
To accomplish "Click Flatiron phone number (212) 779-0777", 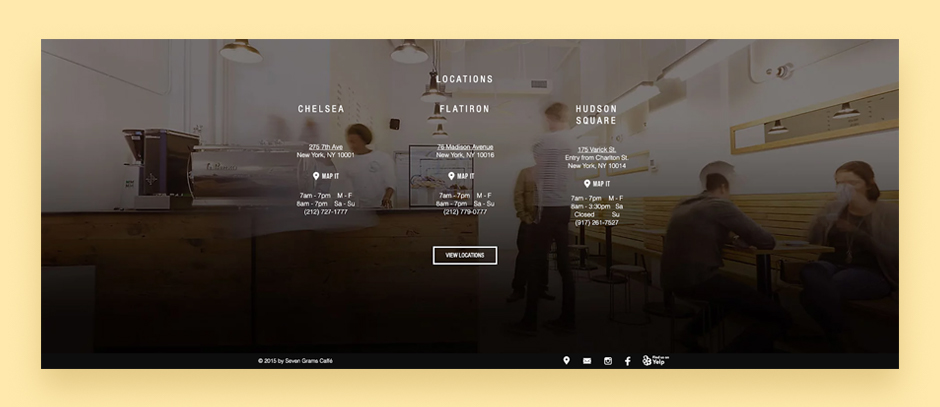I will (x=465, y=212).
